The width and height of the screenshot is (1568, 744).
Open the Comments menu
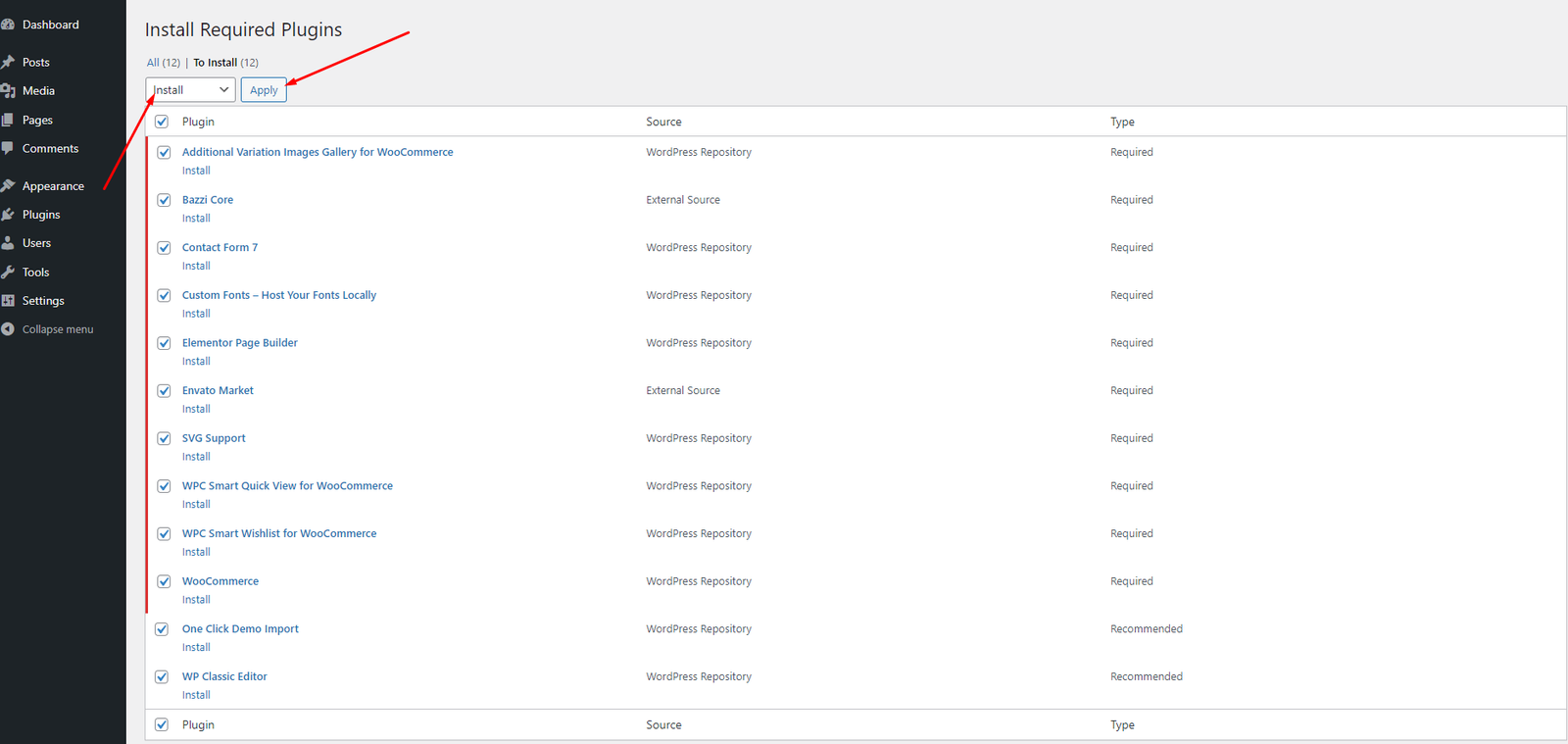[x=50, y=148]
